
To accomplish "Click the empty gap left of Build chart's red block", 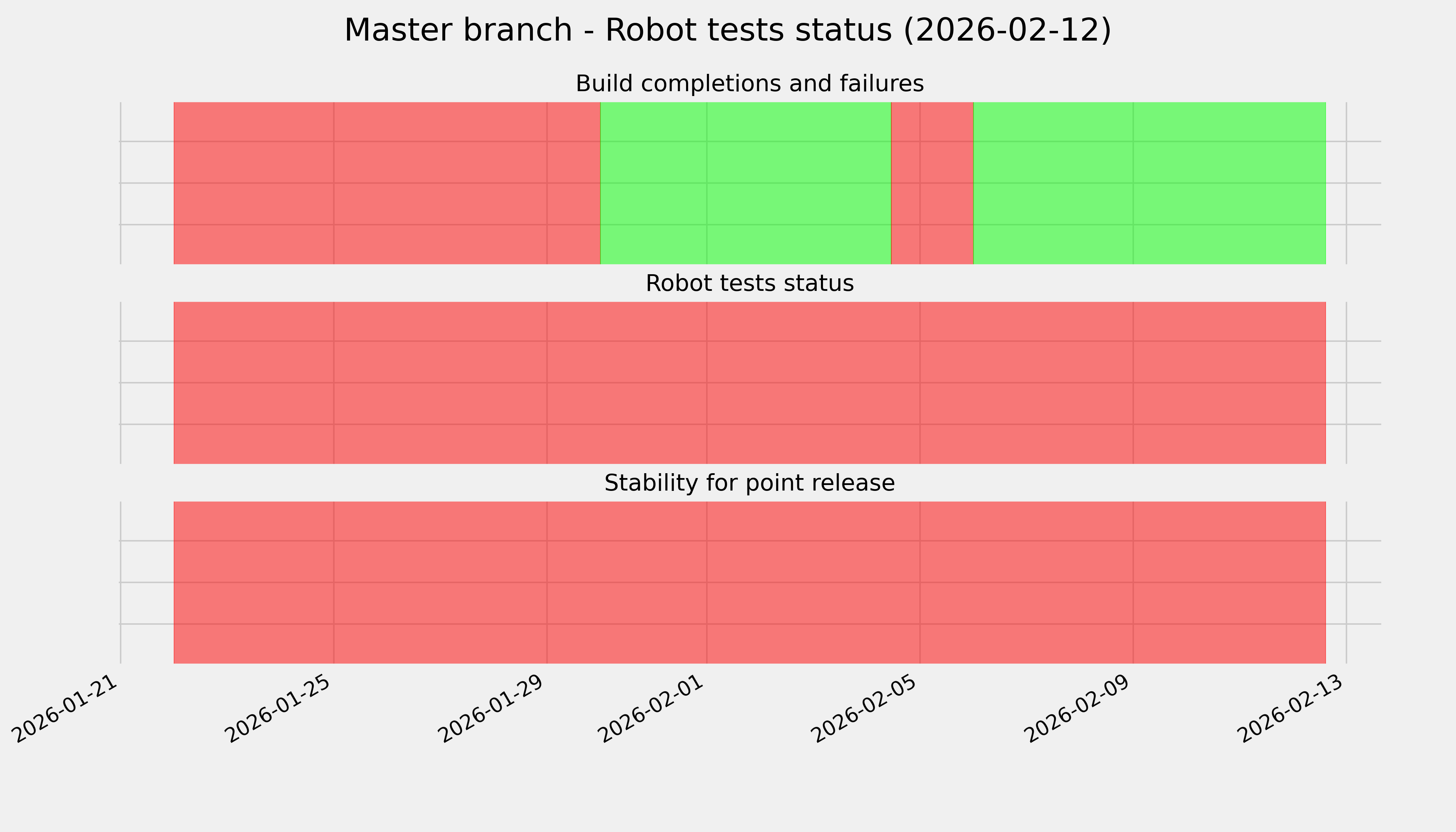I will [147, 183].
